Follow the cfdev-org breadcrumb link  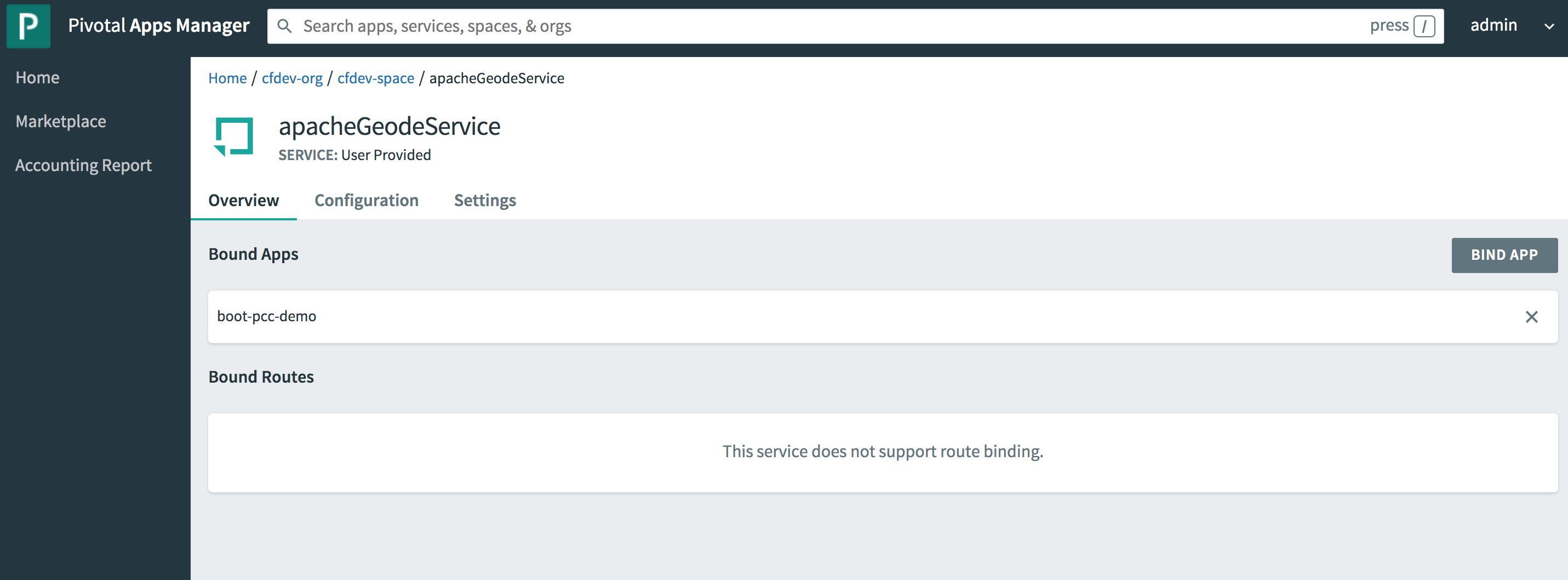pos(292,78)
